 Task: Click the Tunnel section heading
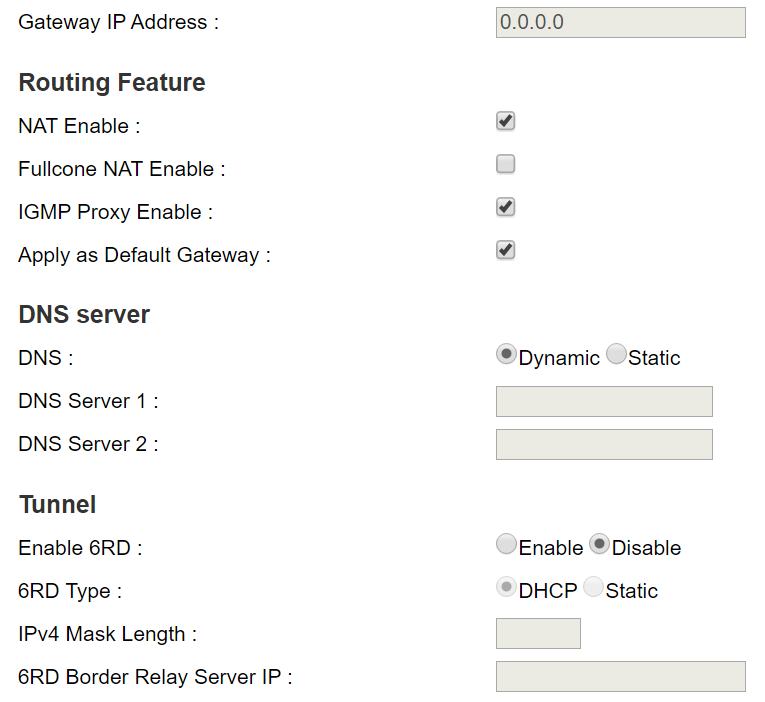click(x=57, y=505)
